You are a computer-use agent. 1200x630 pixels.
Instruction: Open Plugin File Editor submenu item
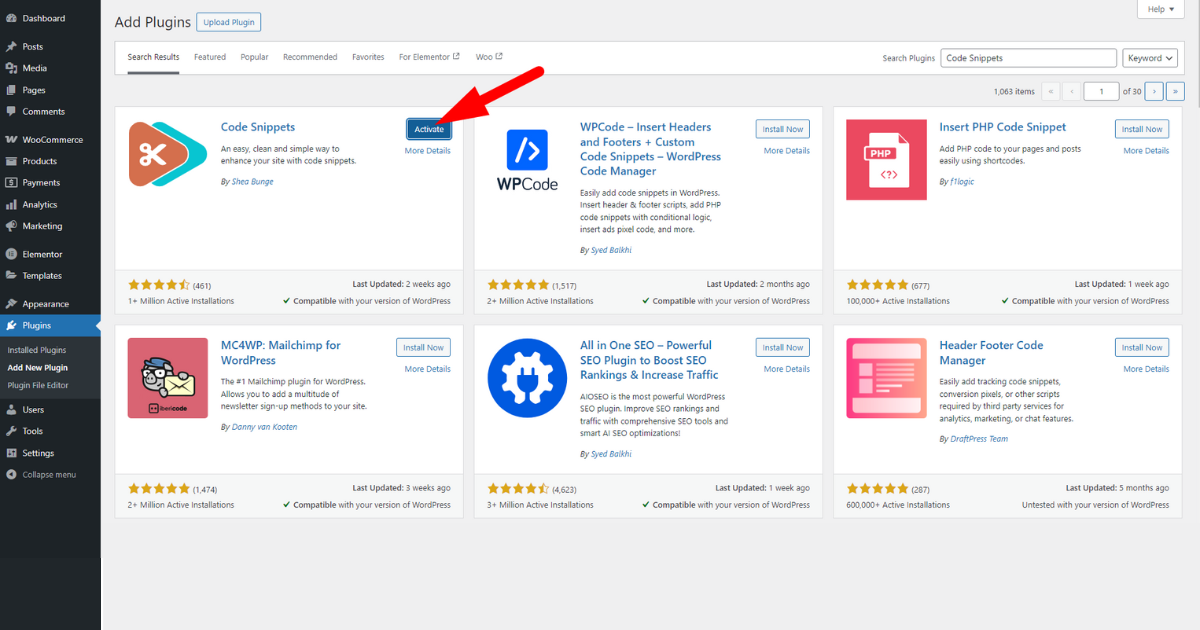pyautogui.click(x=37, y=385)
